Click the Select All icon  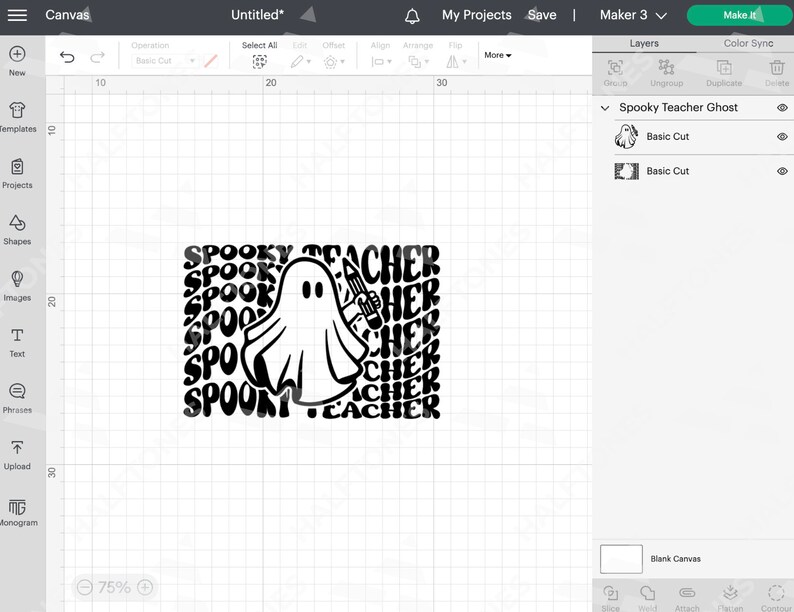260,62
